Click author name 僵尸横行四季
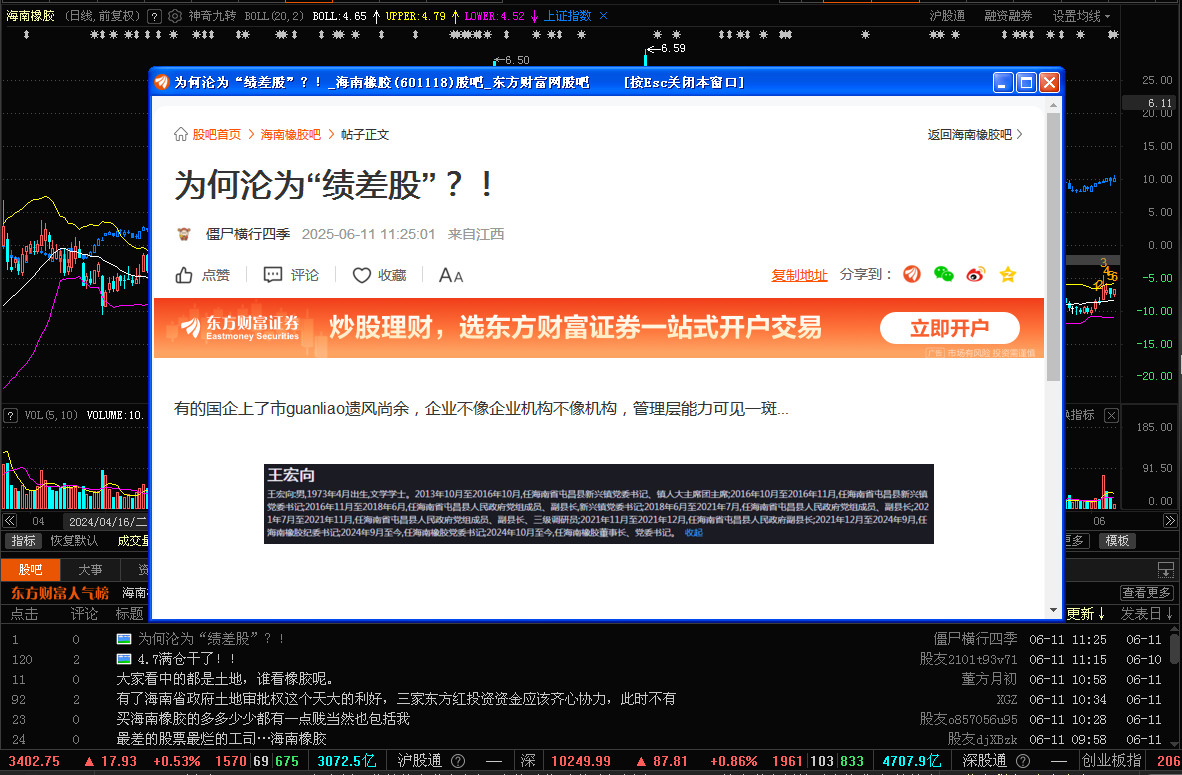1182x775 pixels. click(x=248, y=234)
